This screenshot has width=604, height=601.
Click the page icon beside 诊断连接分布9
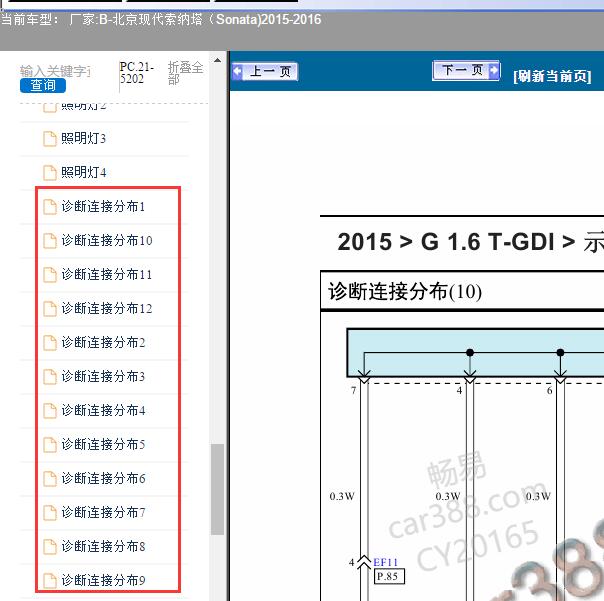[x=50, y=580]
